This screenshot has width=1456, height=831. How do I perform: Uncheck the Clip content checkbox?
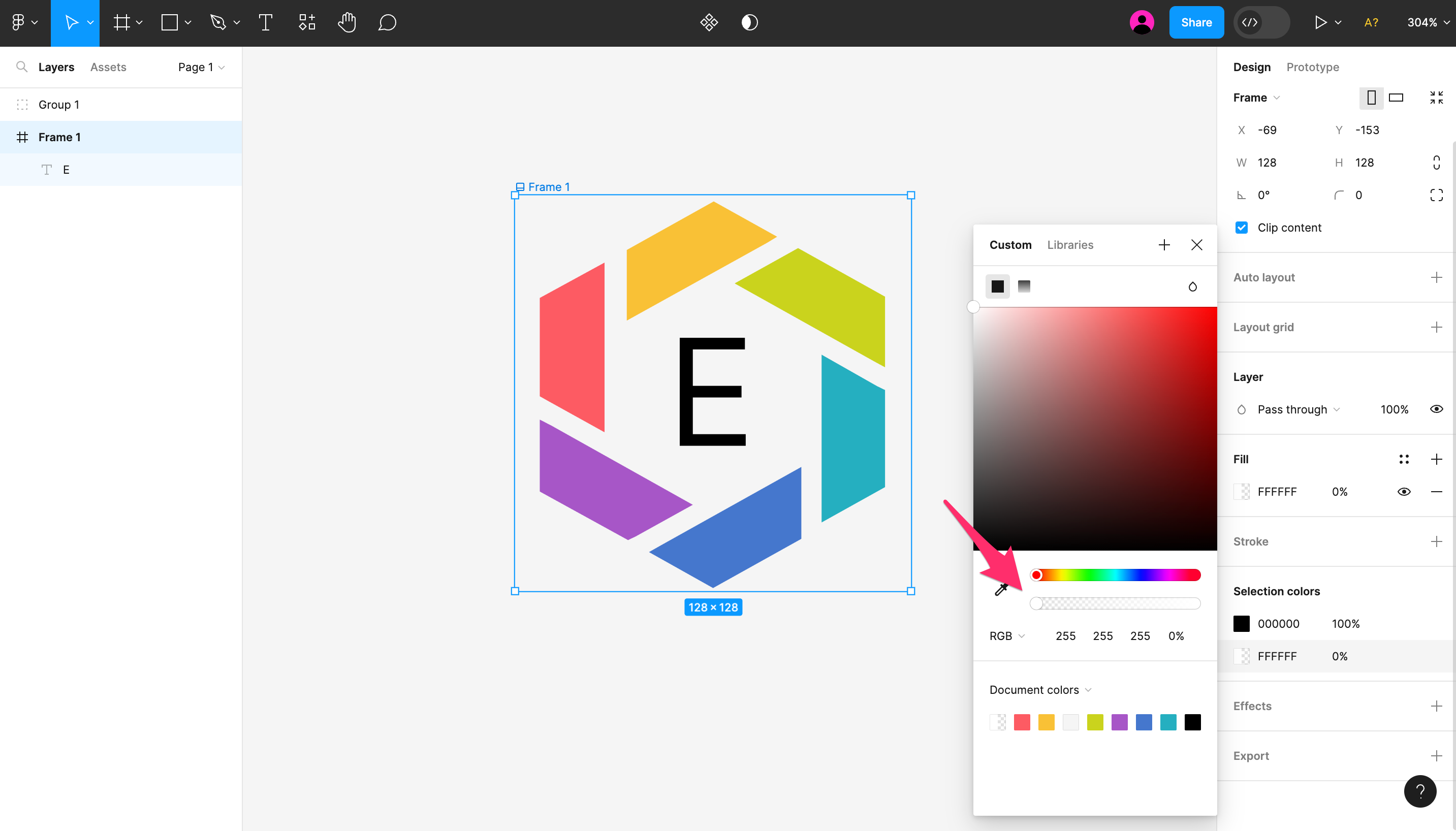pyautogui.click(x=1242, y=227)
